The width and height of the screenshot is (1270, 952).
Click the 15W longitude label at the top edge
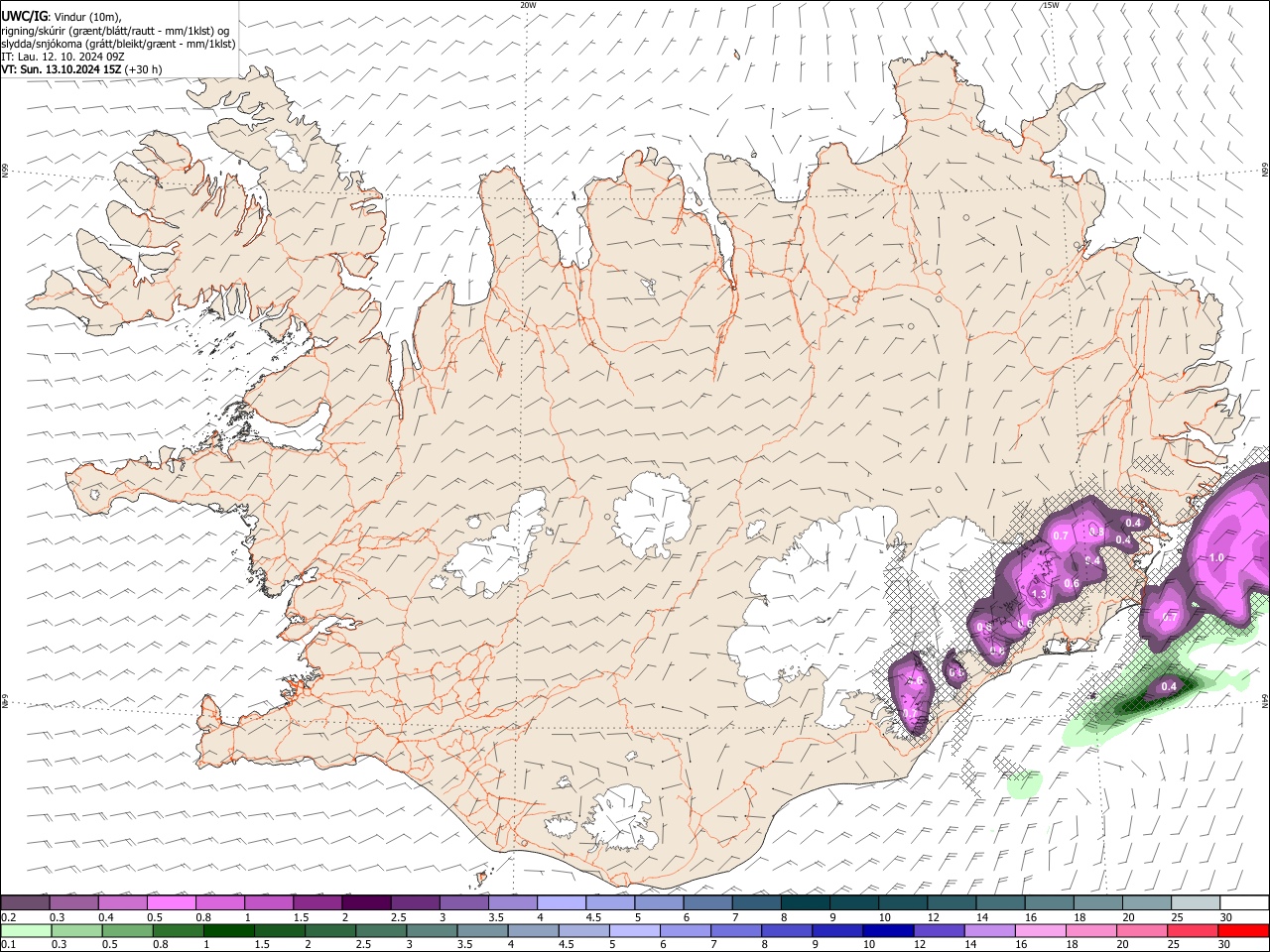point(1051,5)
